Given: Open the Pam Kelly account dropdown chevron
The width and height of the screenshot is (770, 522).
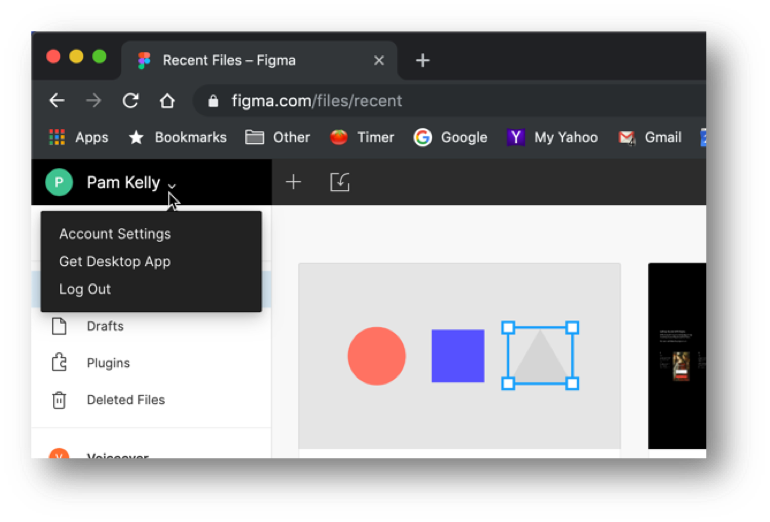Looking at the screenshot, I should pyautogui.click(x=172, y=186).
